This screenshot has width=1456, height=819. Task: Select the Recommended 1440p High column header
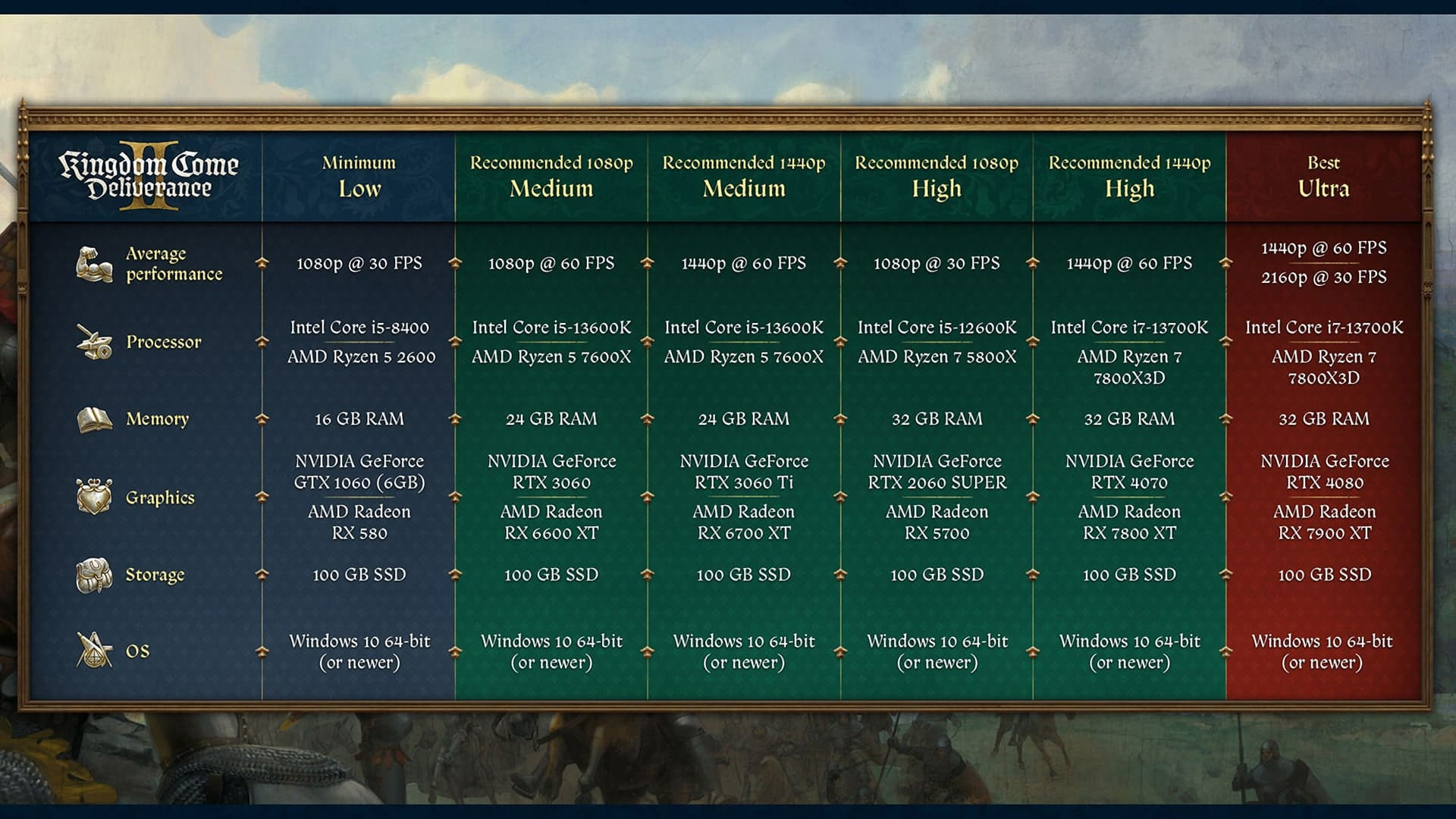pyautogui.click(x=1129, y=176)
